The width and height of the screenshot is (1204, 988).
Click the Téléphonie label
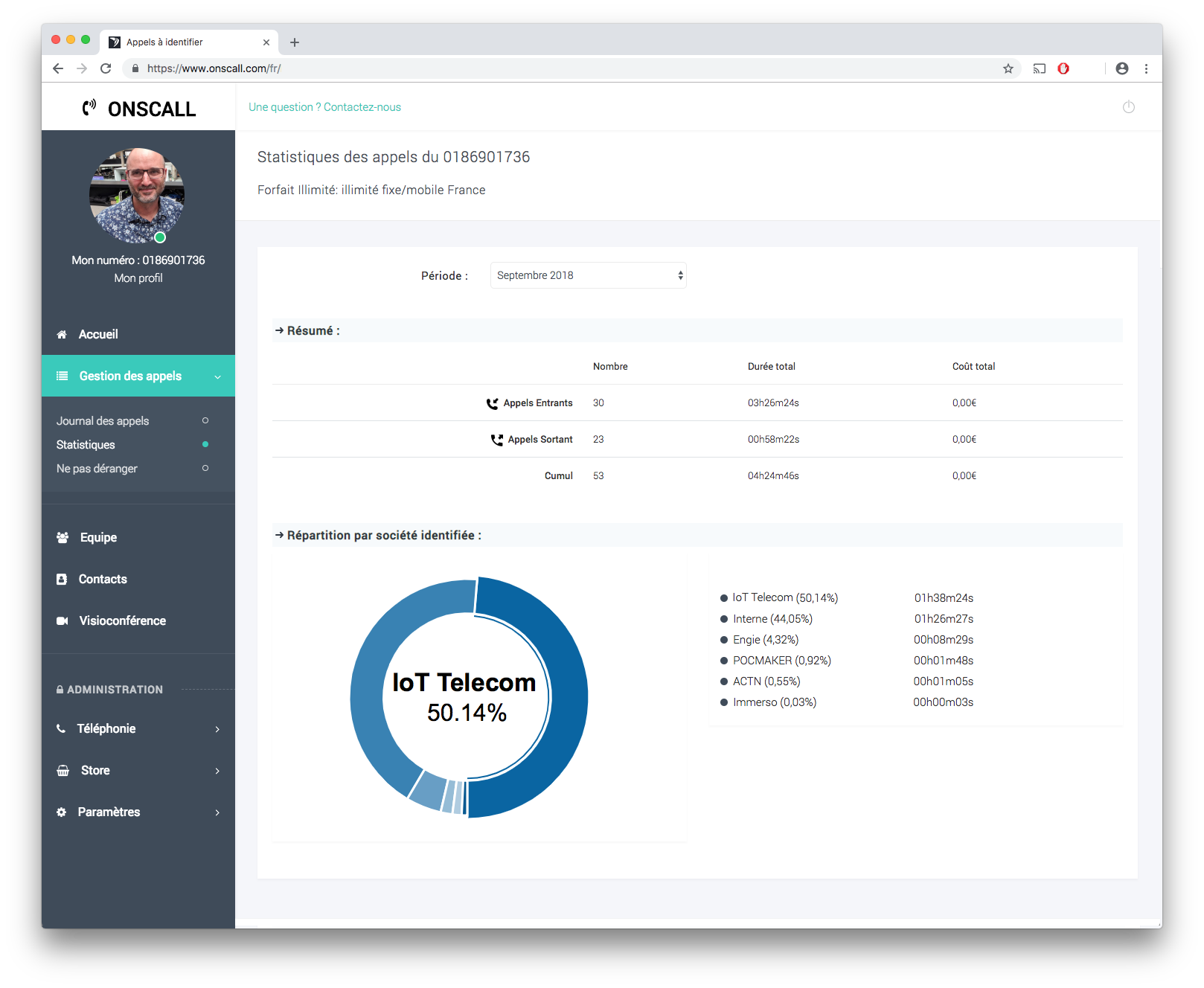point(106,728)
